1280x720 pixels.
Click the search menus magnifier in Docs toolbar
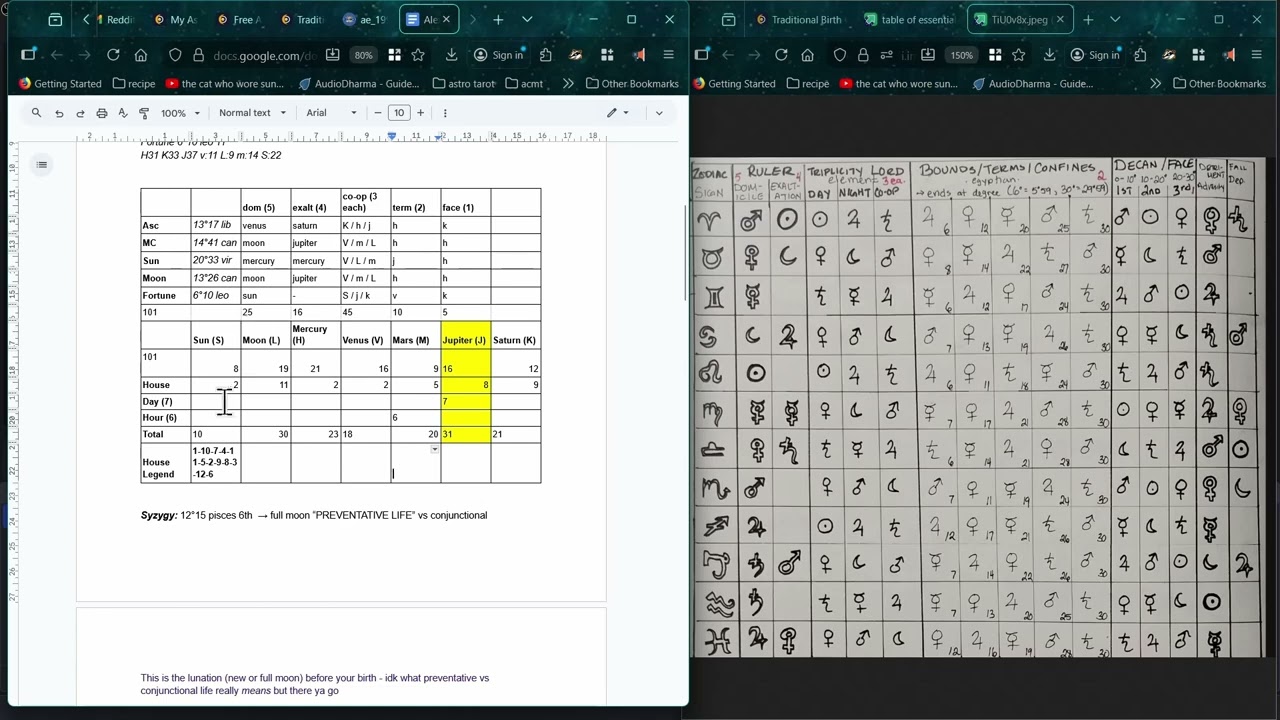tap(36, 113)
